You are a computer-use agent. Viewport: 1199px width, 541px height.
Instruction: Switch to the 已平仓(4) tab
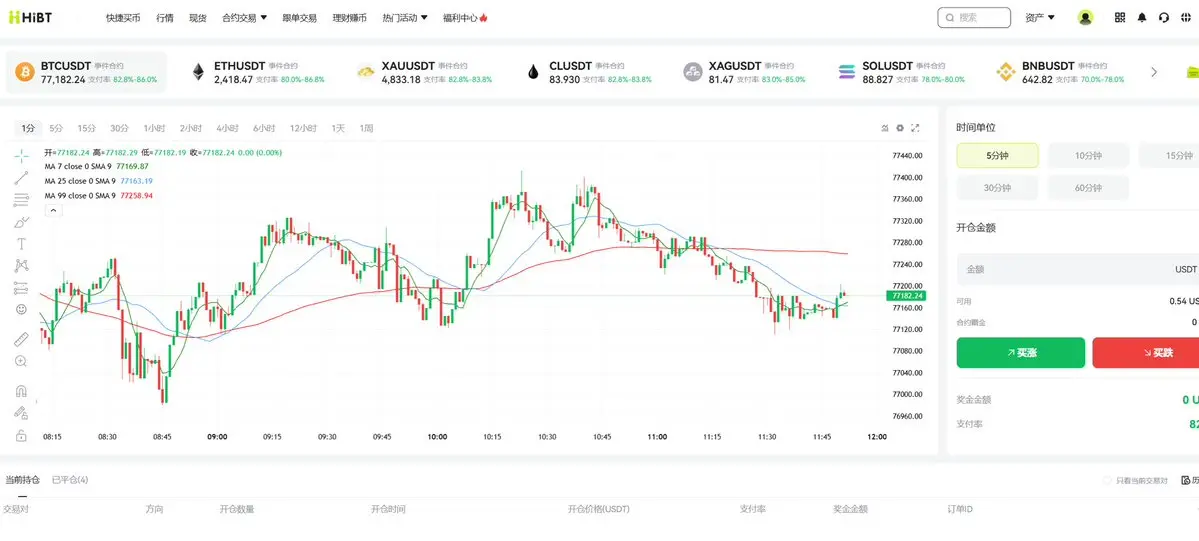tap(70, 480)
